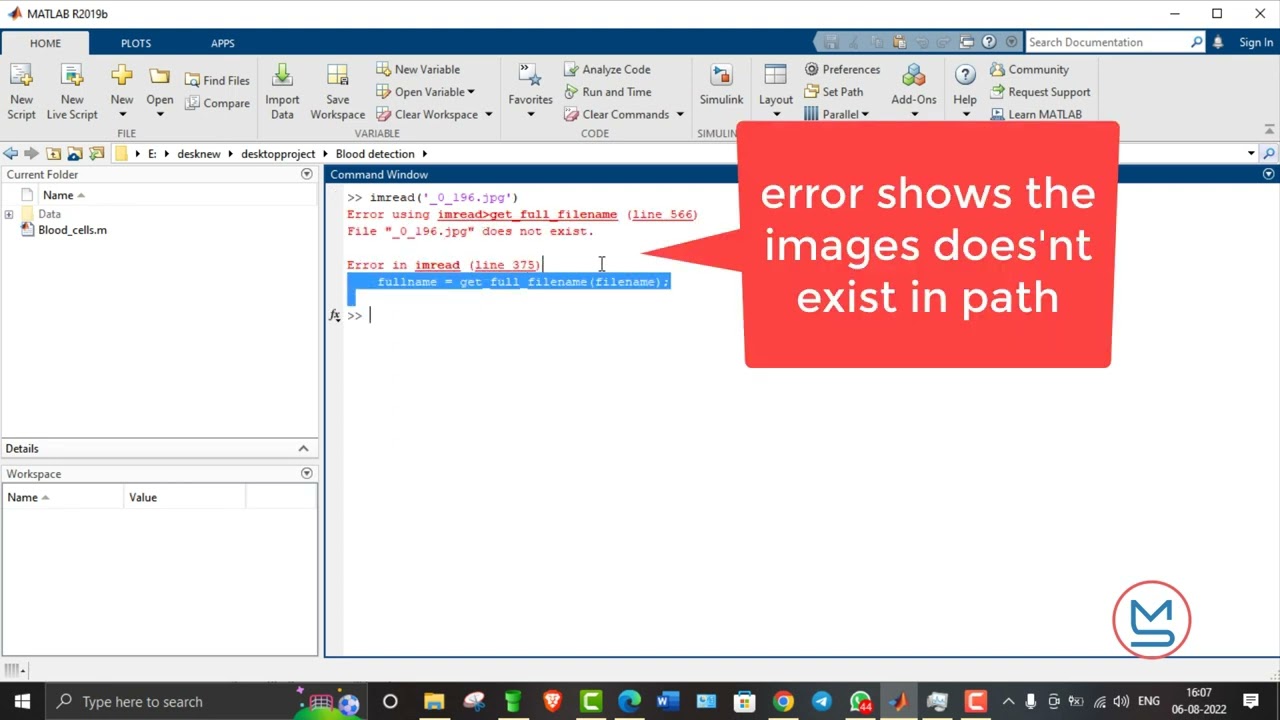
Task: Open File Explorer from the taskbar
Action: coord(433,701)
